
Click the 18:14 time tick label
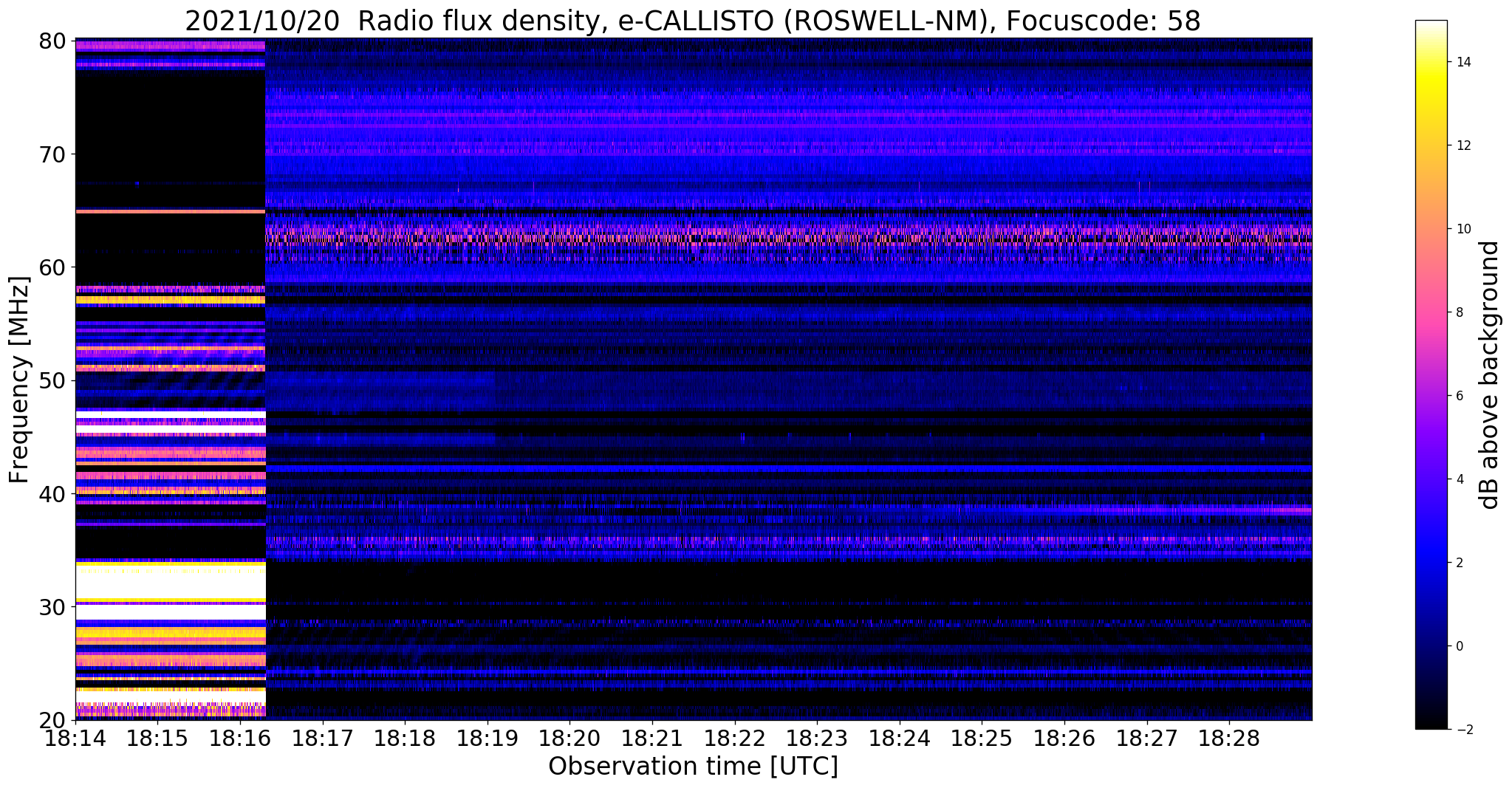tap(75, 737)
